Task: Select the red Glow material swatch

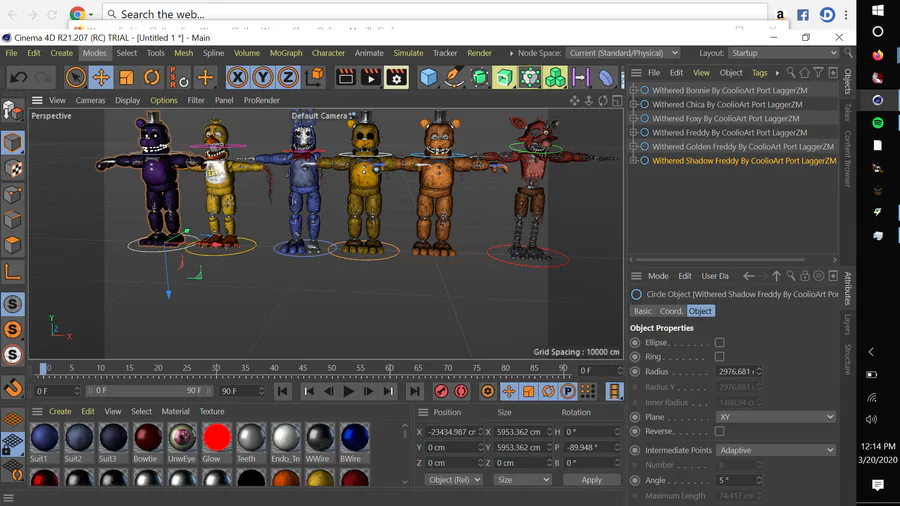Action: tap(216, 437)
